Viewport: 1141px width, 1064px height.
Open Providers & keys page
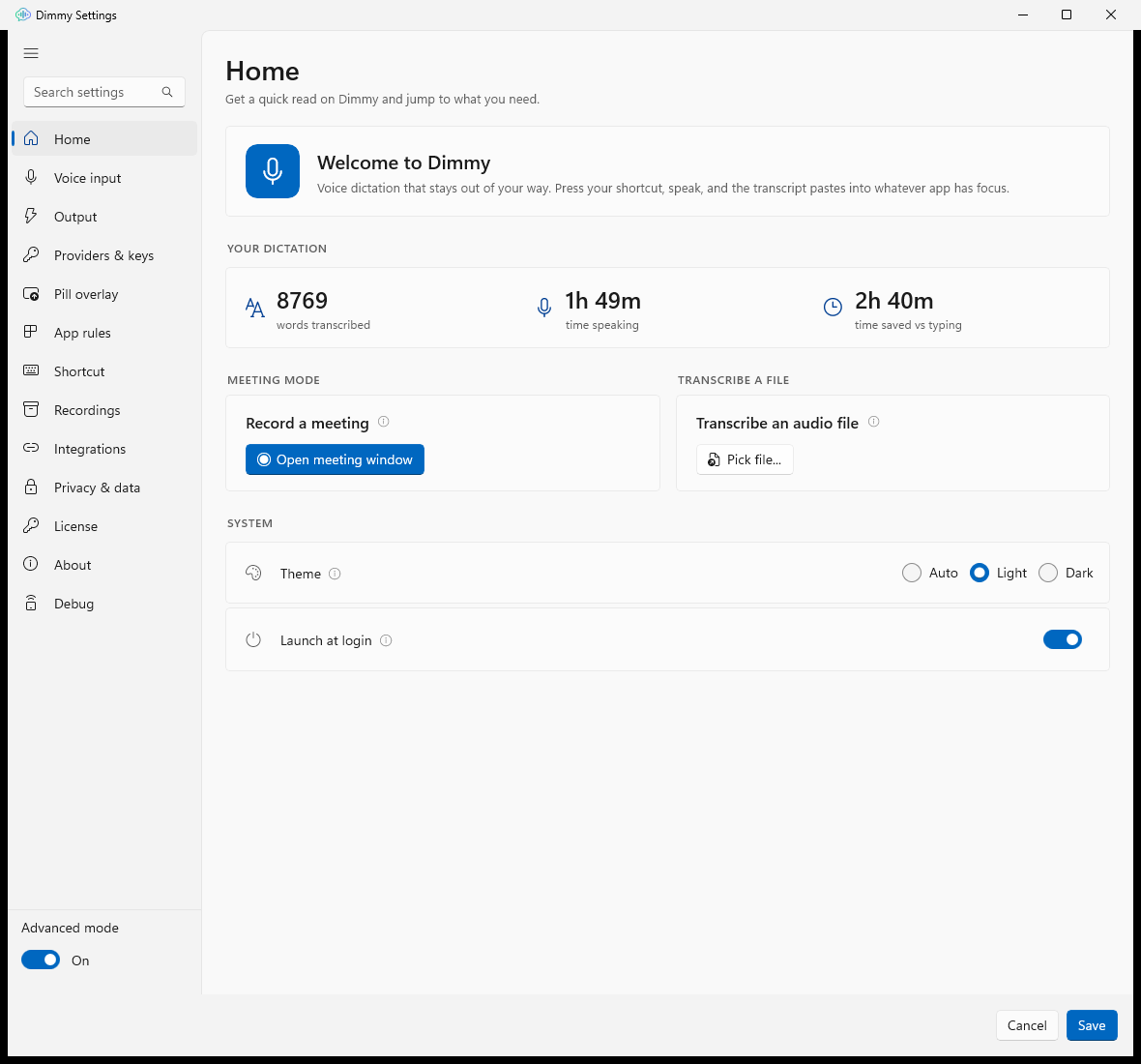(104, 254)
